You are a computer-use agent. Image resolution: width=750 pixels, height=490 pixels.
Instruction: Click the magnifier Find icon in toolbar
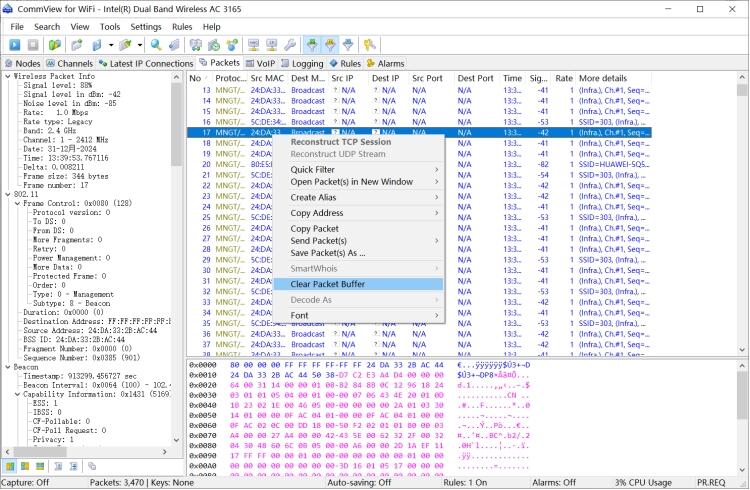click(156, 45)
